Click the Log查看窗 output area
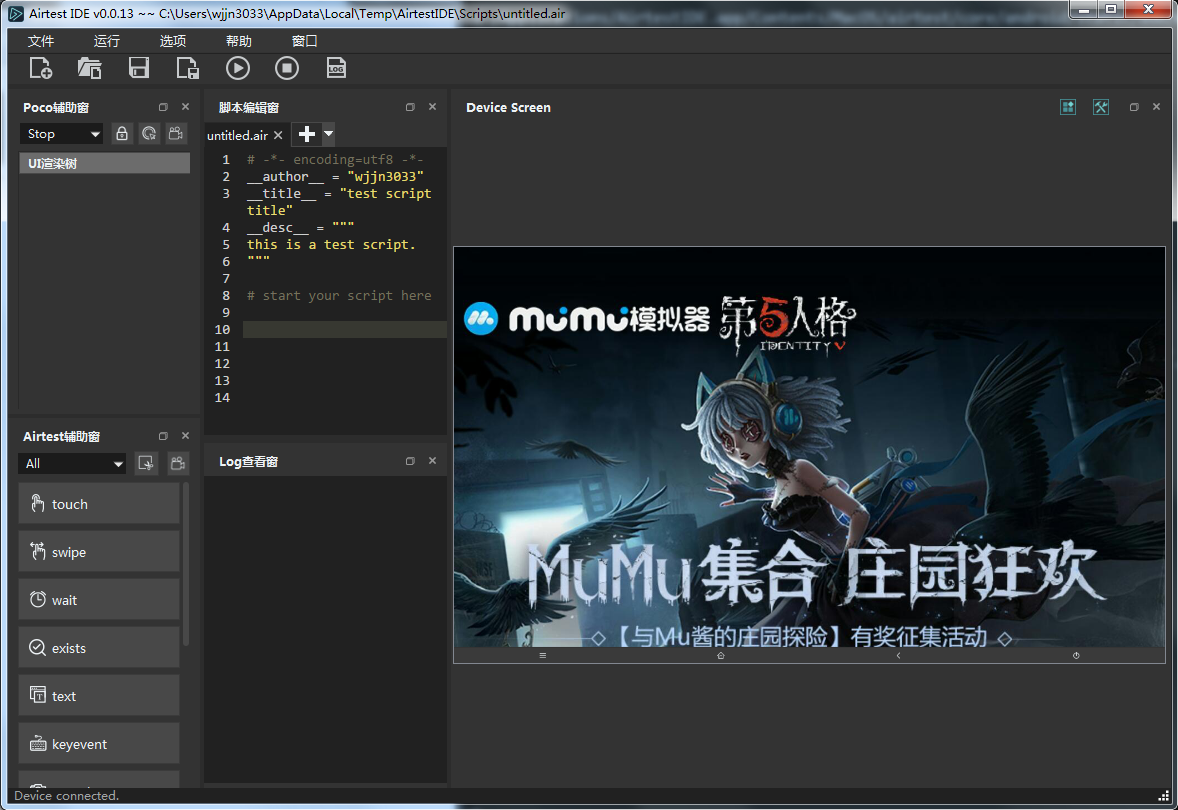 325,630
